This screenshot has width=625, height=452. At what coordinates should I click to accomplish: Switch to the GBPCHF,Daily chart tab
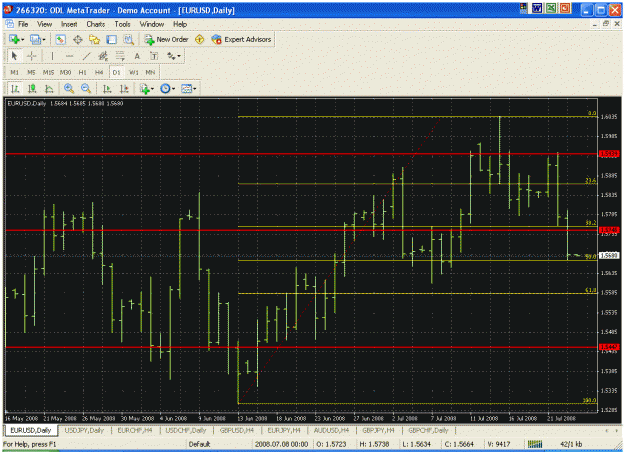pyautogui.click(x=428, y=430)
